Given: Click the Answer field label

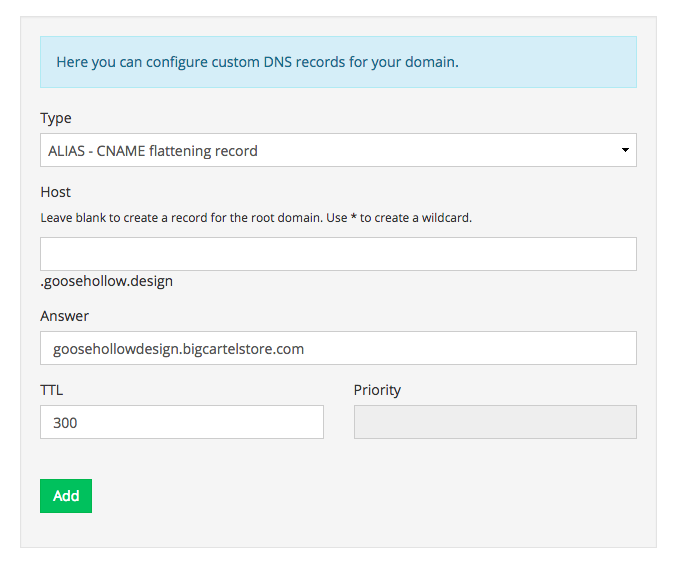Looking at the screenshot, I should point(65,316).
